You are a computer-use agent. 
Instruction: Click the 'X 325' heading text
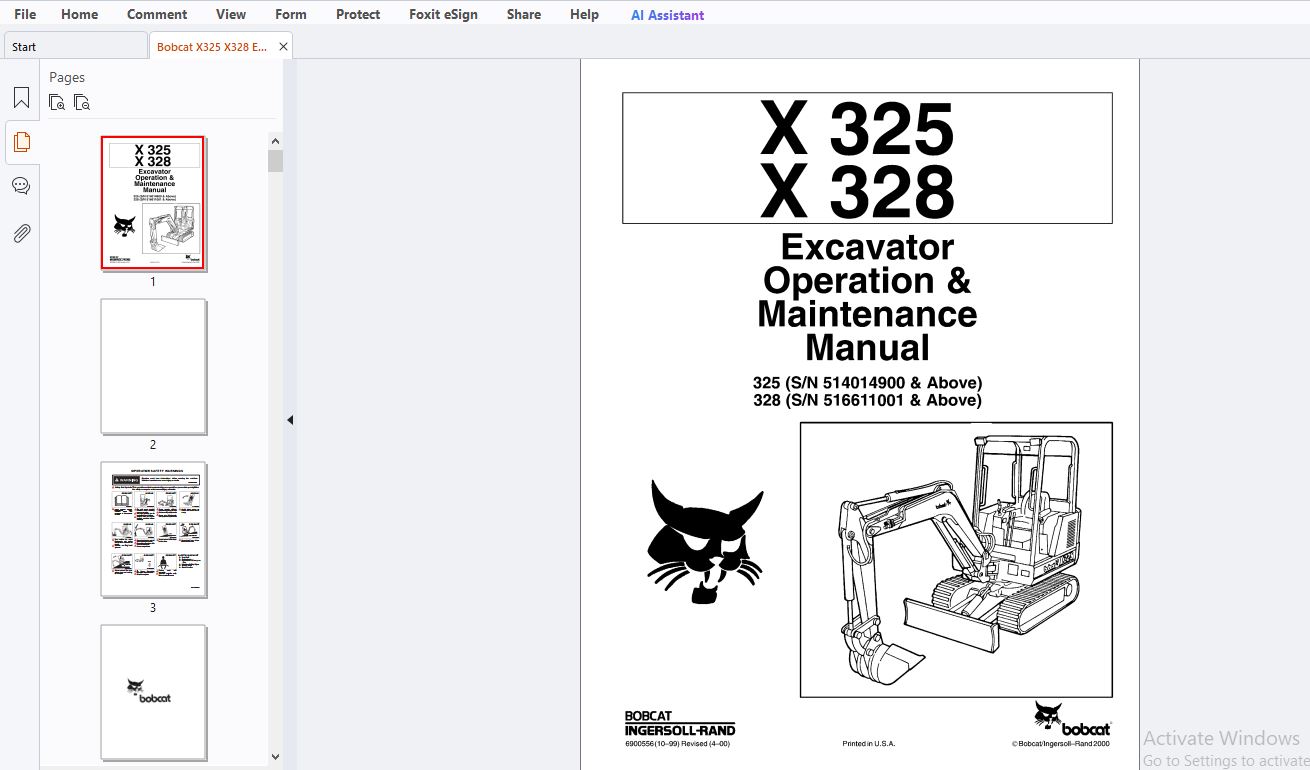point(858,128)
